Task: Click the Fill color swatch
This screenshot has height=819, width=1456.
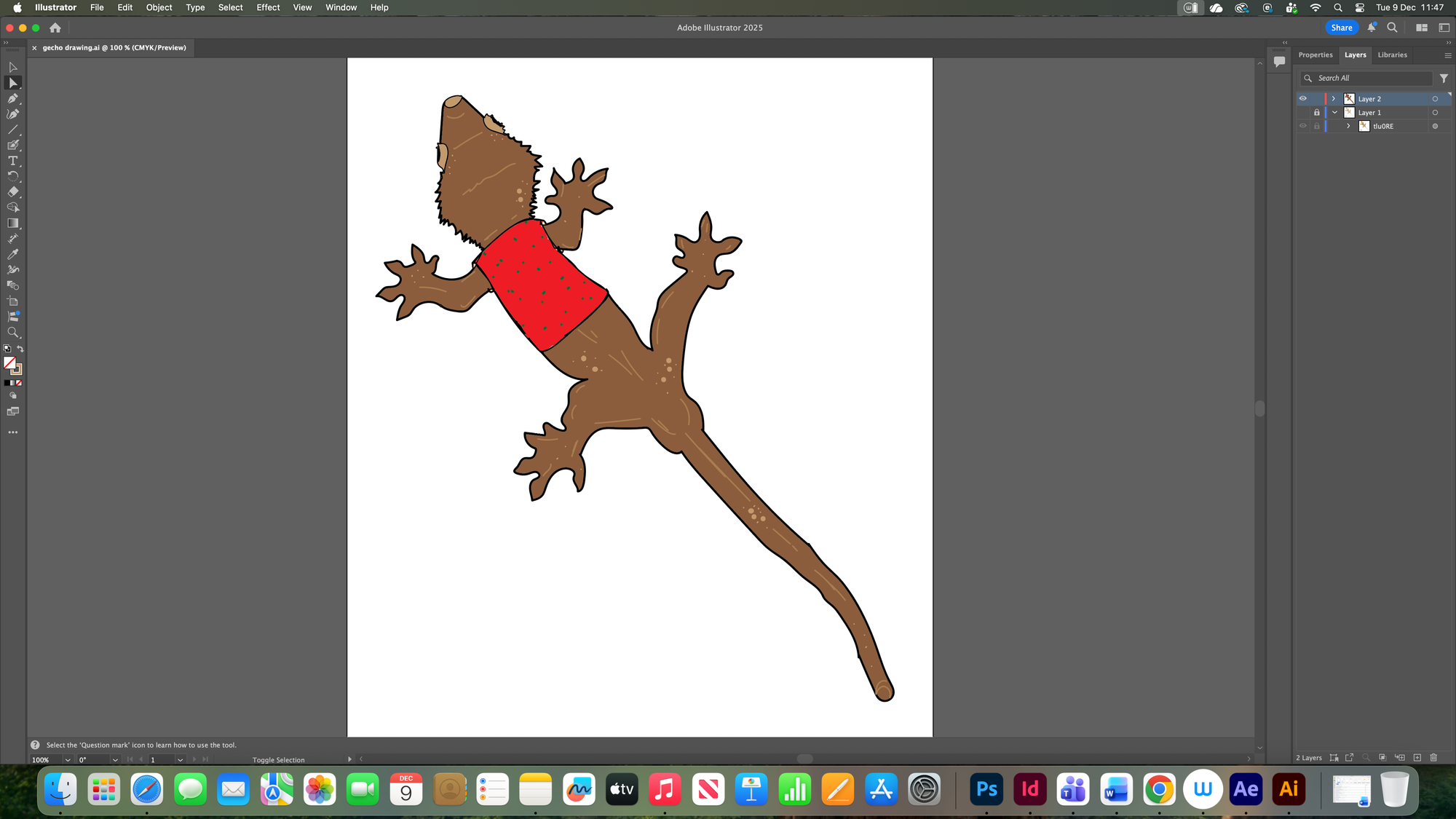Action: [x=9, y=363]
